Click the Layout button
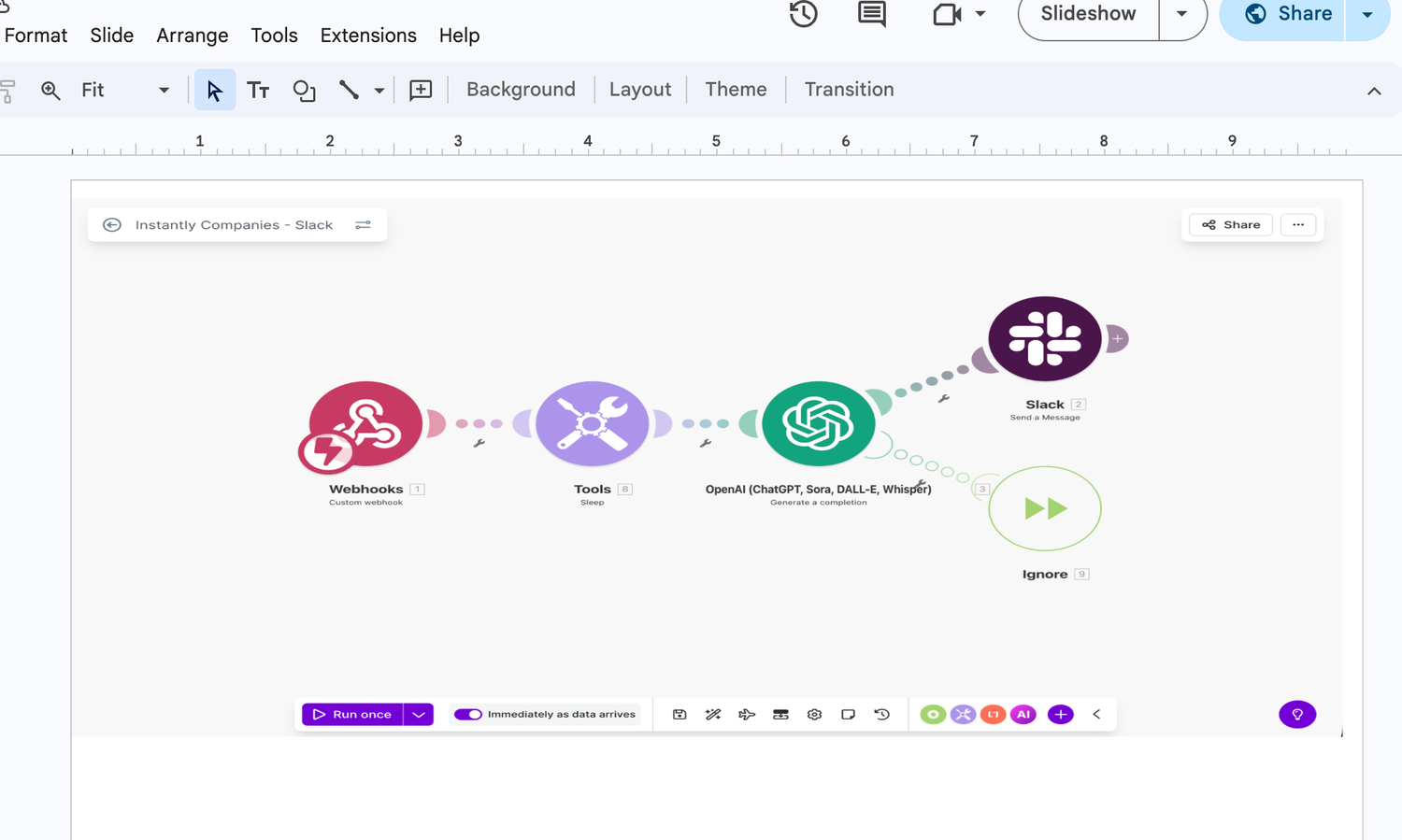 pos(640,90)
